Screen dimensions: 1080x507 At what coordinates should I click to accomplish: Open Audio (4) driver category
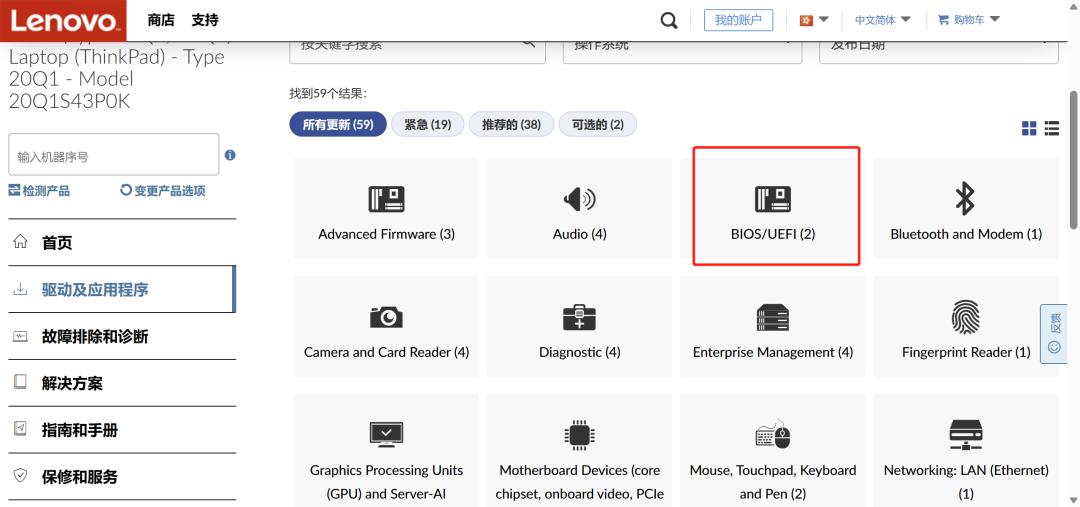(x=579, y=209)
